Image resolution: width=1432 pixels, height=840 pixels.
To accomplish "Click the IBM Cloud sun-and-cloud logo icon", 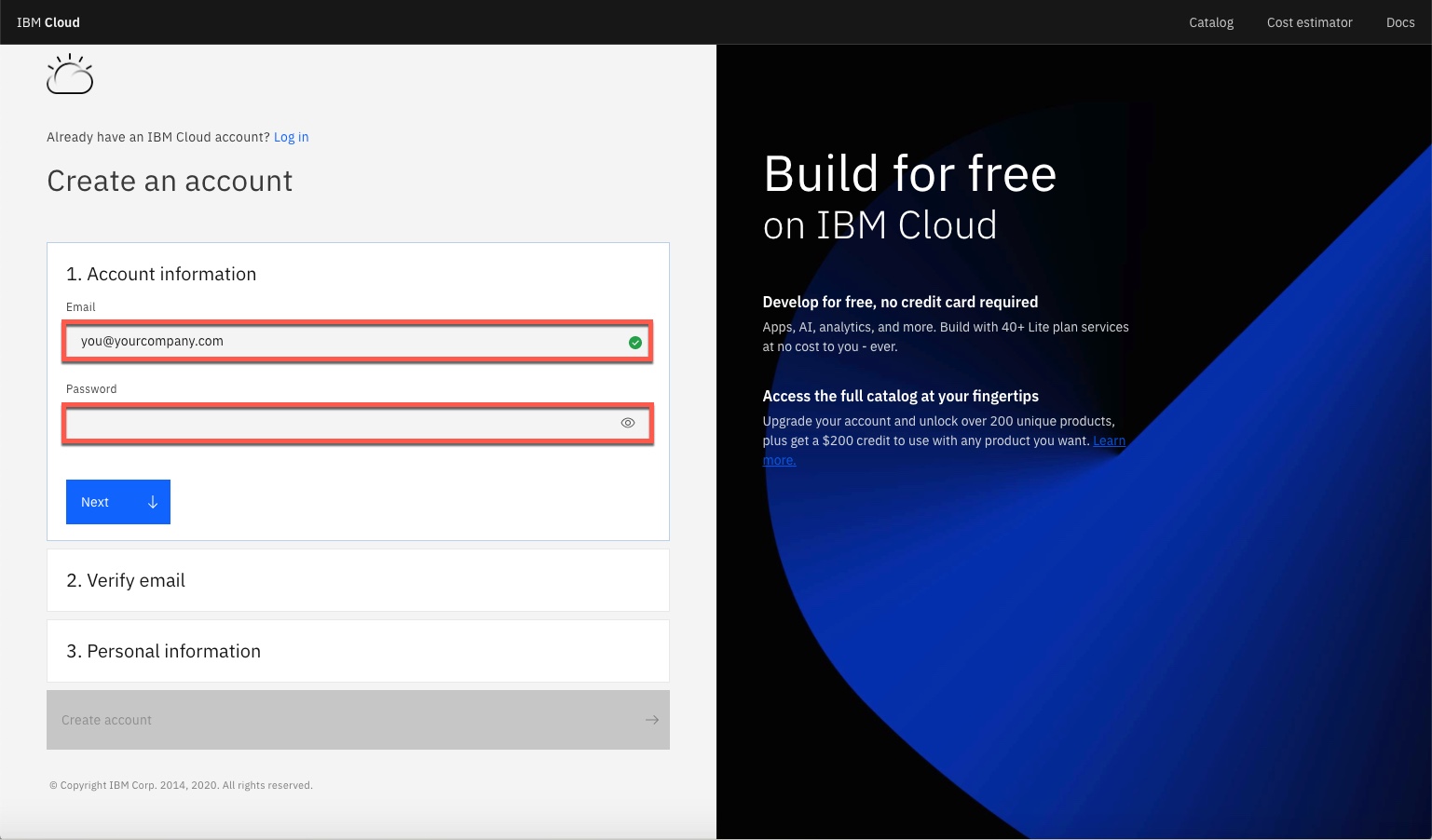I will tap(70, 75).
